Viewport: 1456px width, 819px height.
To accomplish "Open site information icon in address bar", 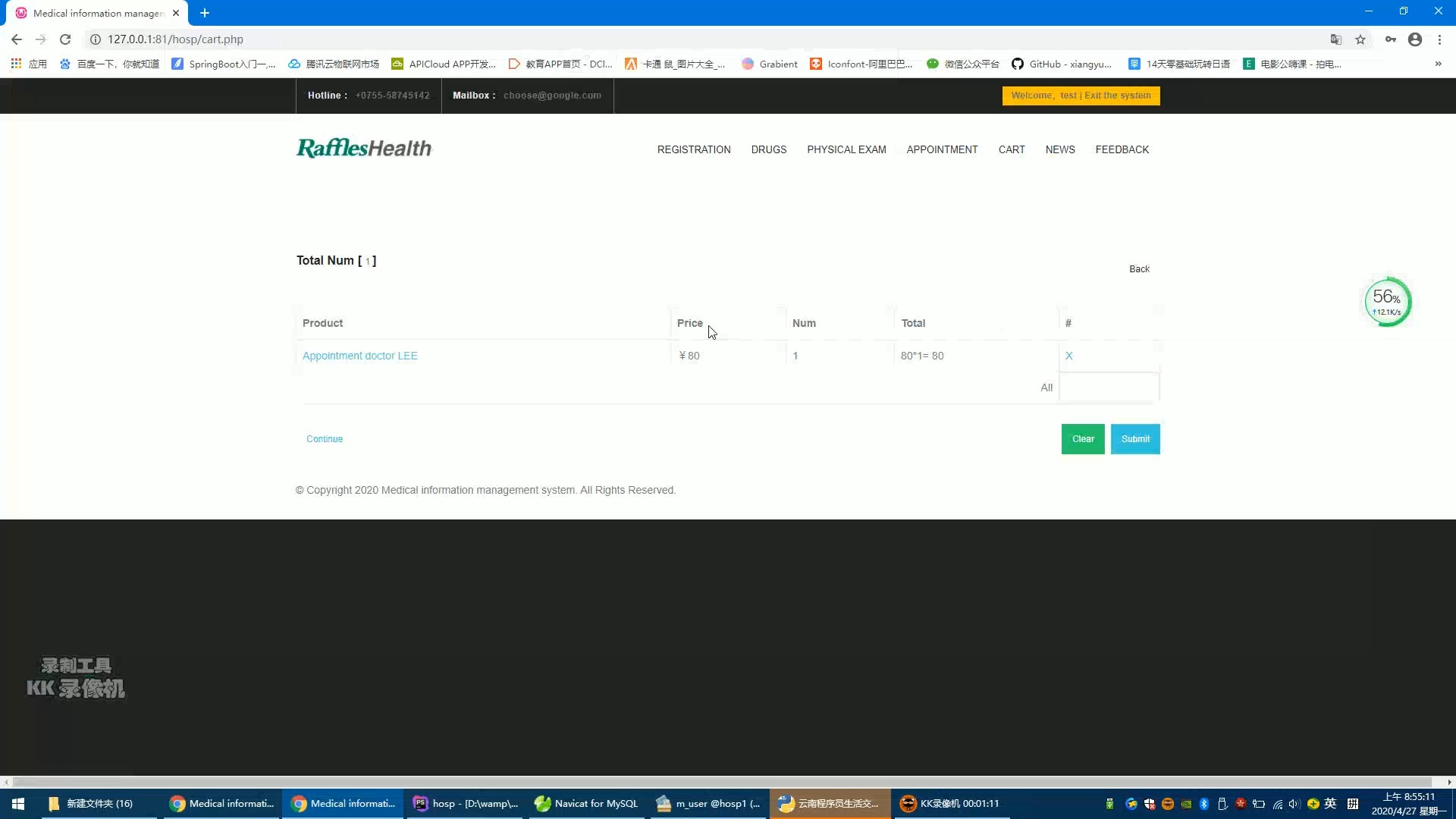I will pos(96,39).
